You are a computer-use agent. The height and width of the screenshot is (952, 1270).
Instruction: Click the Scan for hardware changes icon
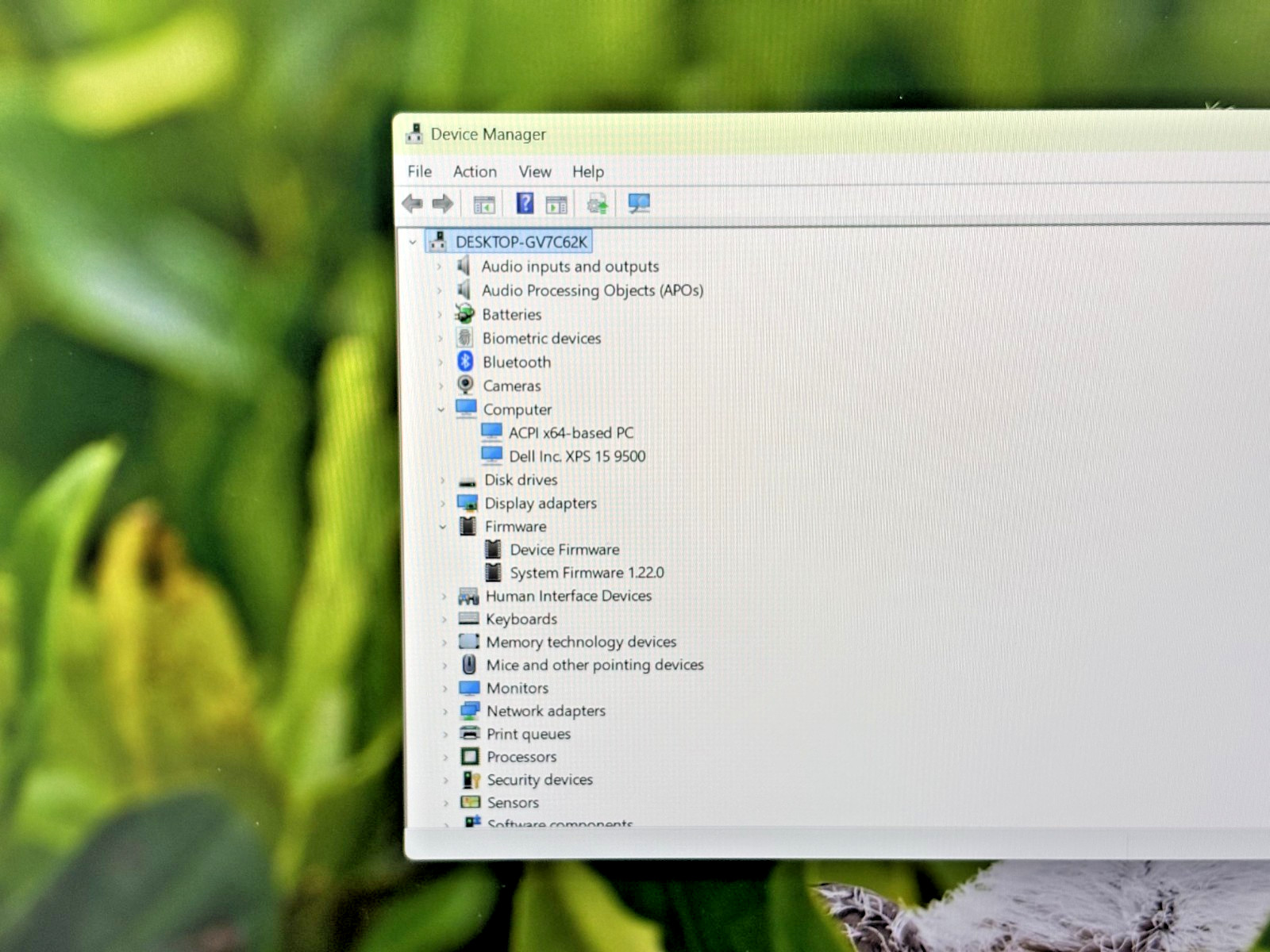(x=639, y=203)
